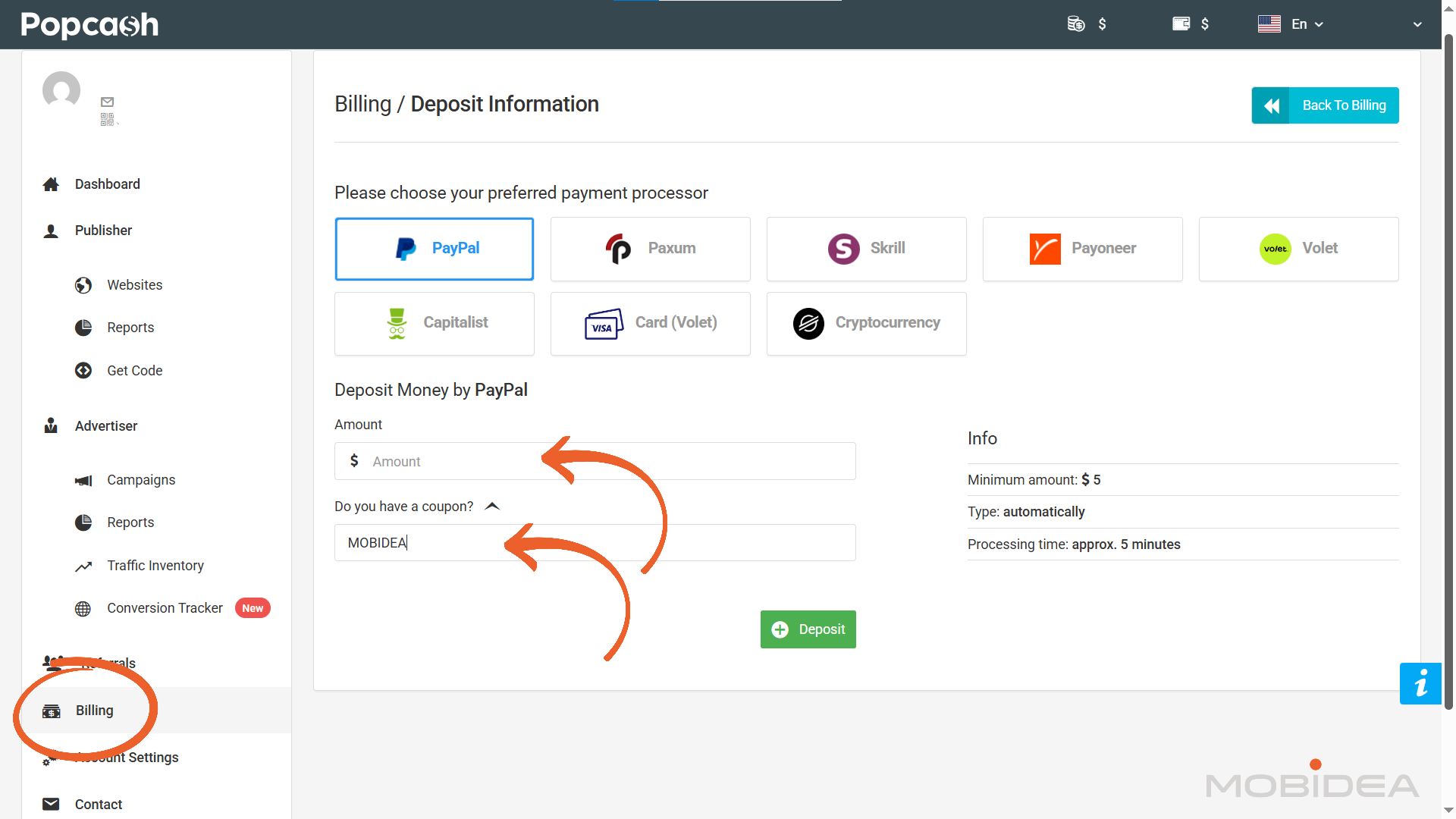This screenshot has height=819, width=1456.
Task: Click the coupon code field with MOBIDEA
Action: pyautogui.click(x=595, y=543)
